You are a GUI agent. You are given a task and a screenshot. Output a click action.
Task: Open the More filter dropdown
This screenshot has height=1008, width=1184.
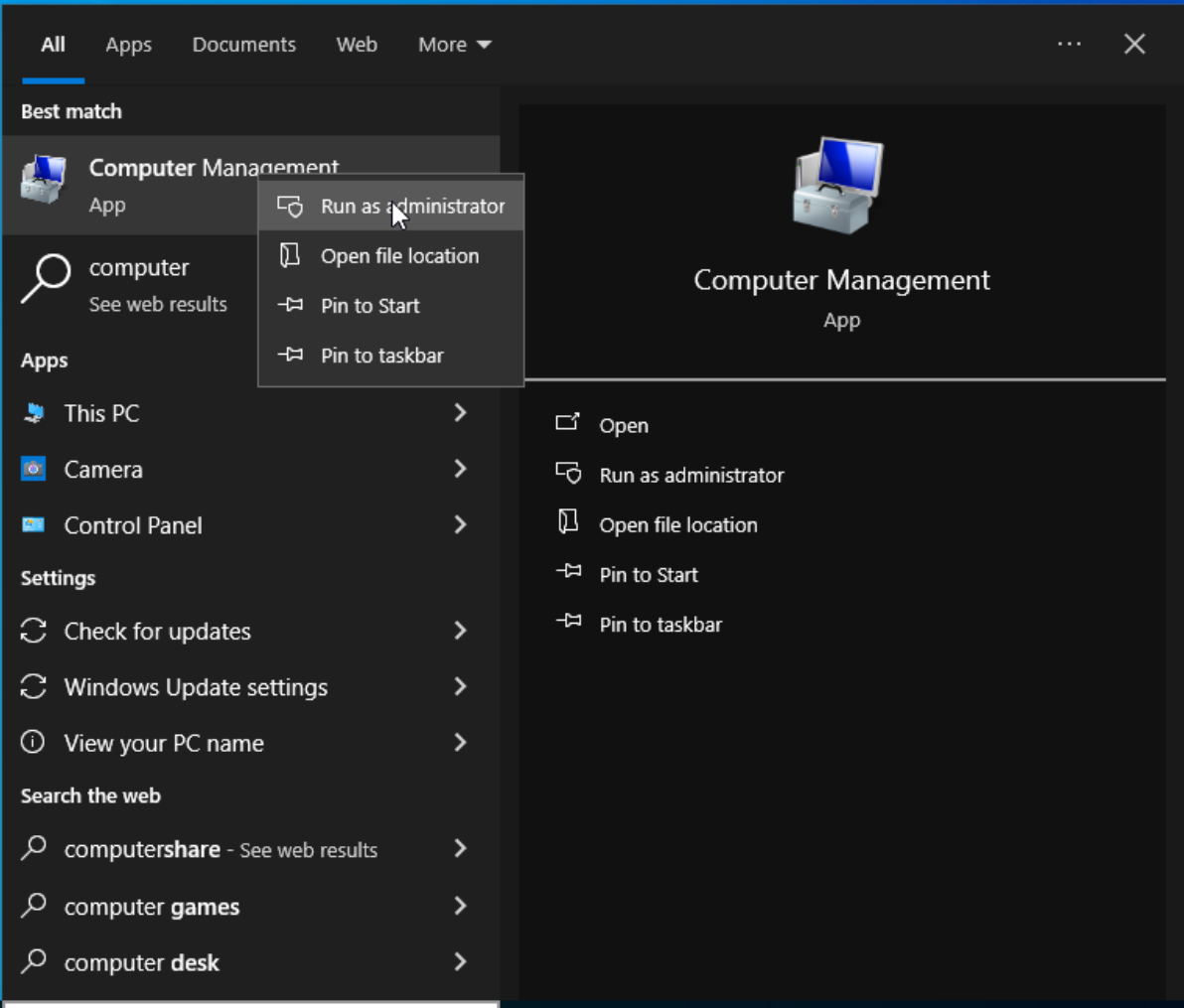(454, 45)
